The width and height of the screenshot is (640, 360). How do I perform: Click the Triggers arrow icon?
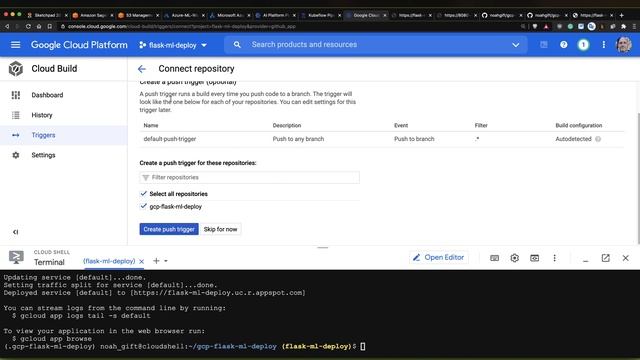tap(16, 135)
